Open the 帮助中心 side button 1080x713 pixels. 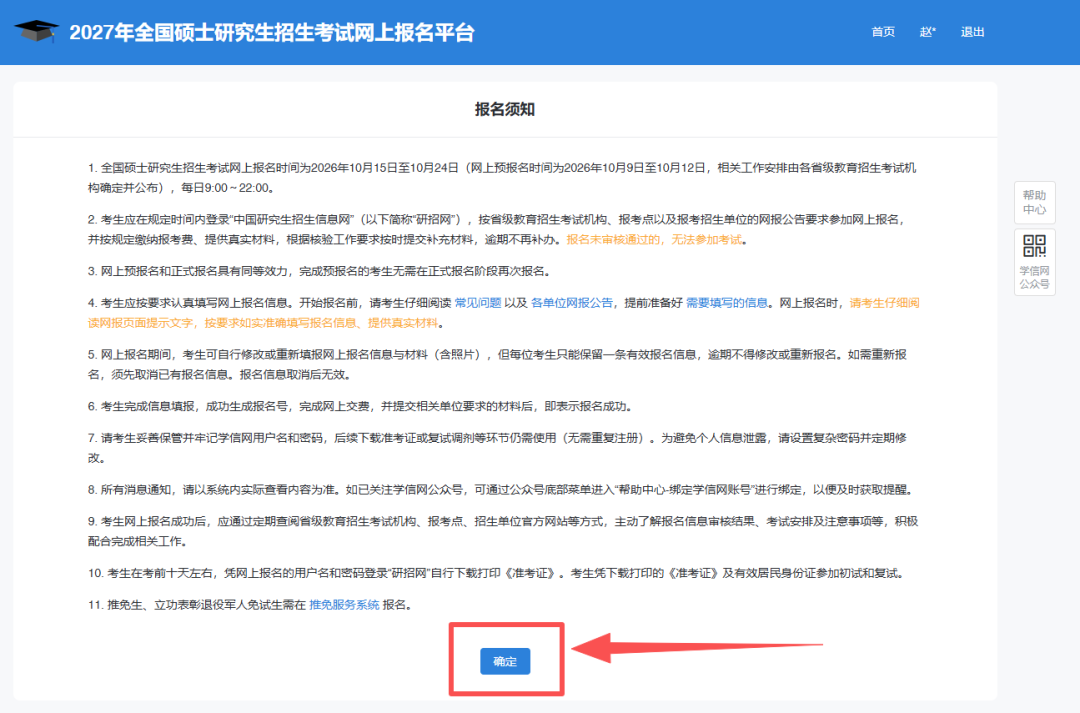(x=1035, y=203)
